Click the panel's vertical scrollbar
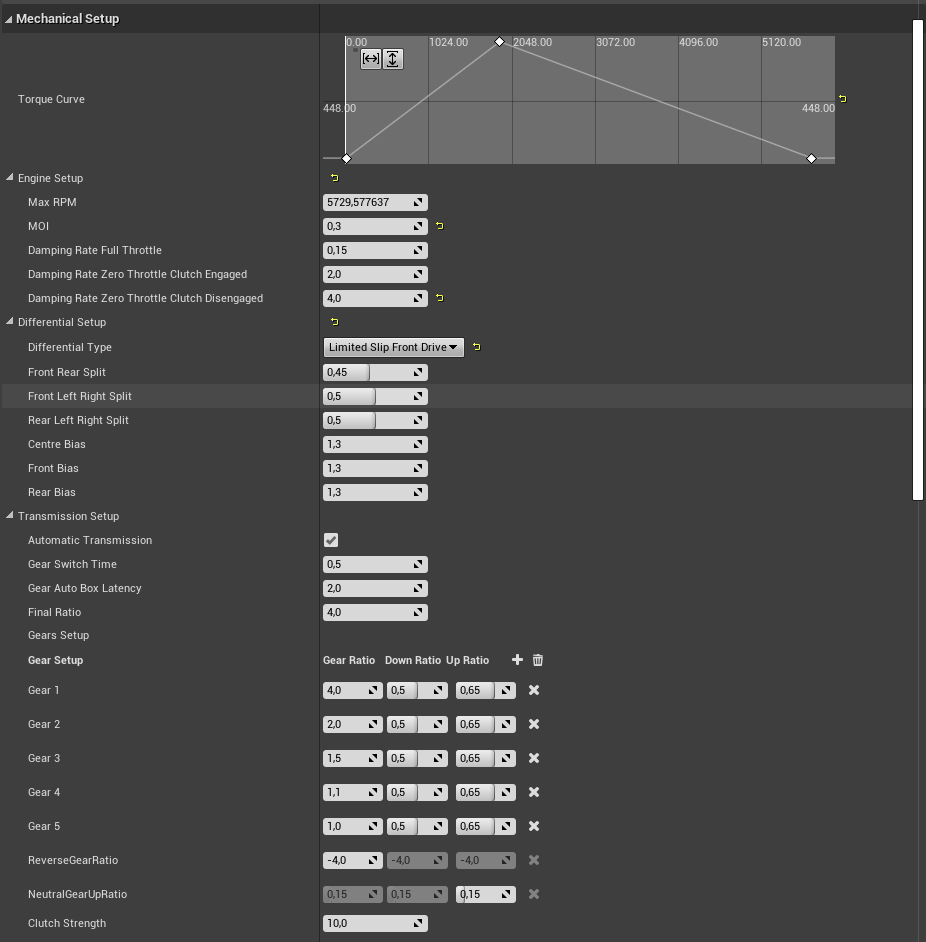The image size is (926, 942). click(918, 260)
